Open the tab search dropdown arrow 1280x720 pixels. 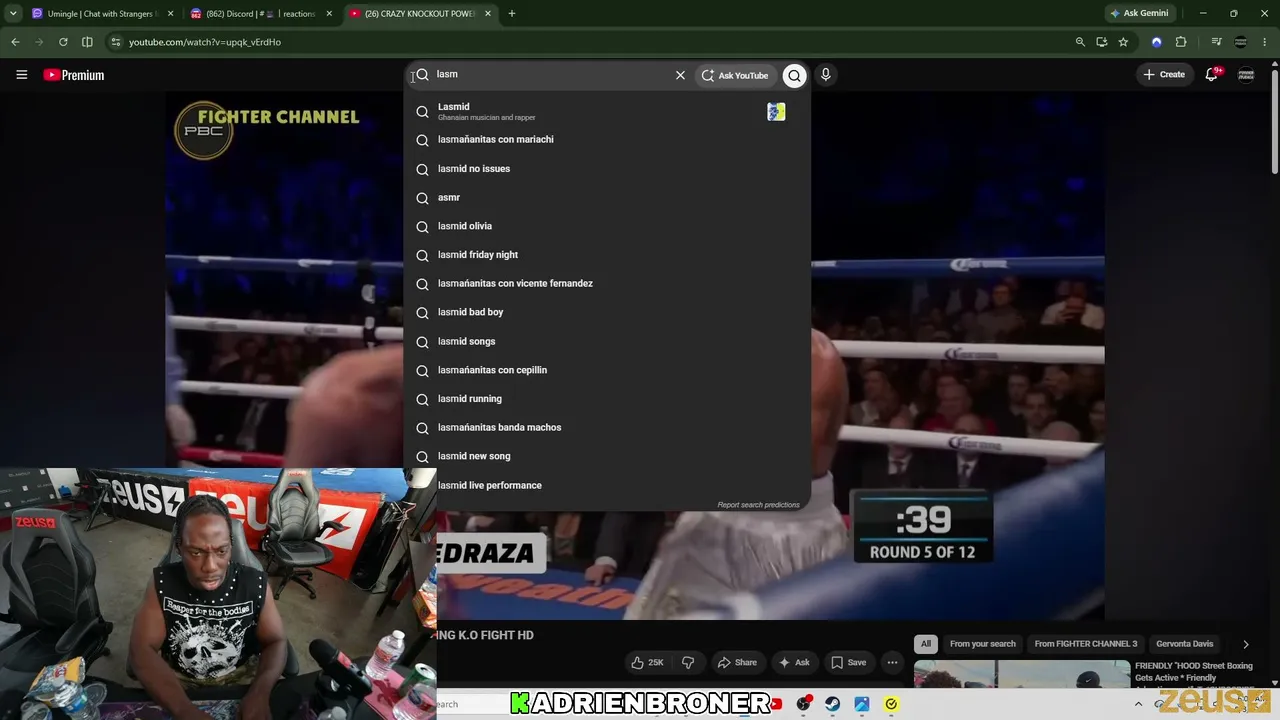[x=13, y=14]
